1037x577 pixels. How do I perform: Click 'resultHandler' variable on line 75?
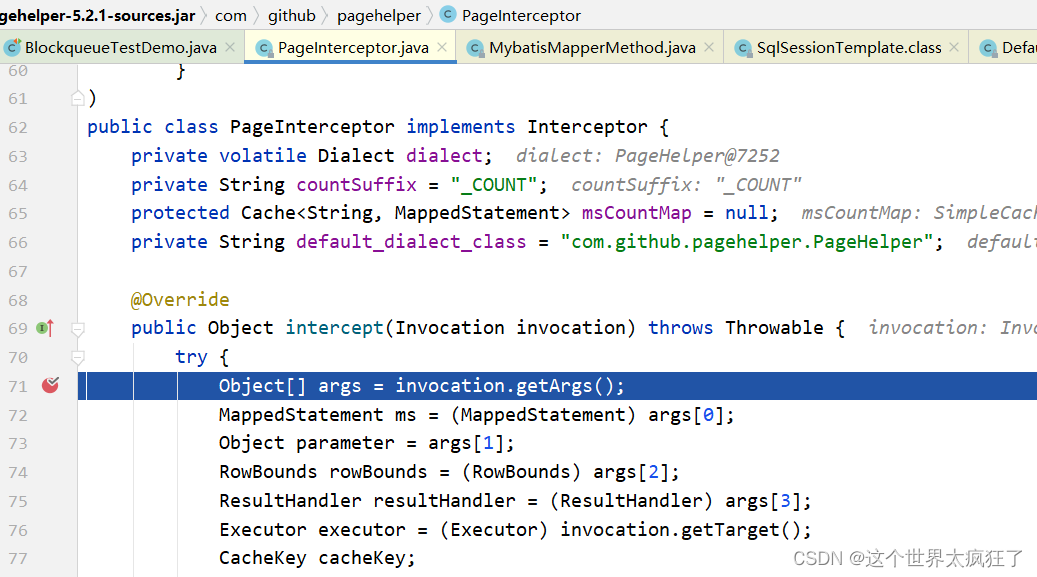pos(444,501)
